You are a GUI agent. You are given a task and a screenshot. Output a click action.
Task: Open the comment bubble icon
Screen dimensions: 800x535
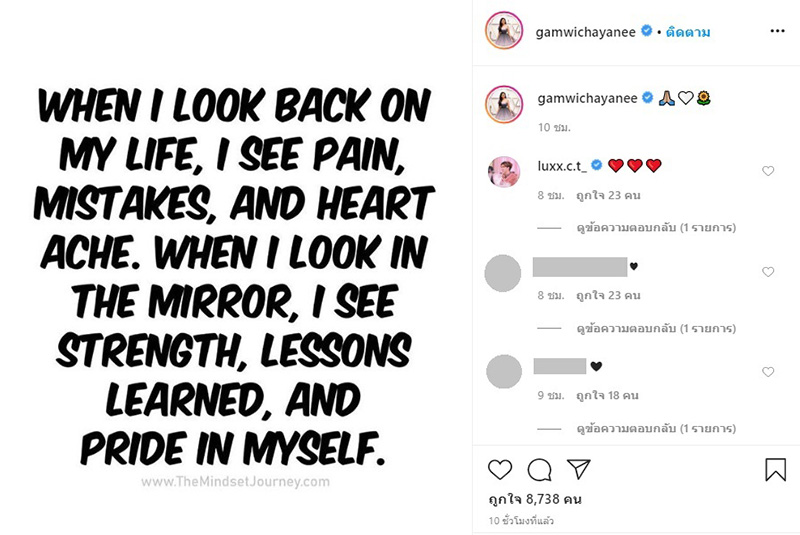click(539, 470)
